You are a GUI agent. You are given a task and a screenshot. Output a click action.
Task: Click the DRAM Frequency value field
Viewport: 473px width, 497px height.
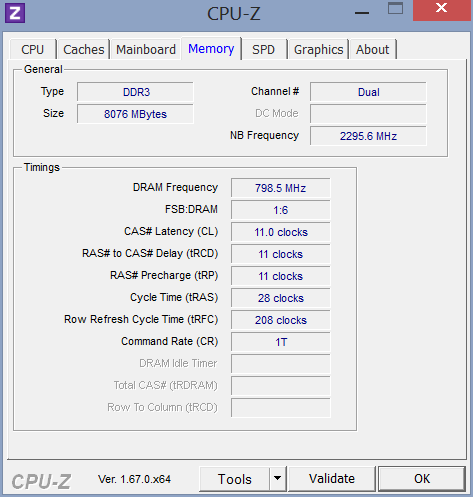pyautogui.click(x=281, y=188)
